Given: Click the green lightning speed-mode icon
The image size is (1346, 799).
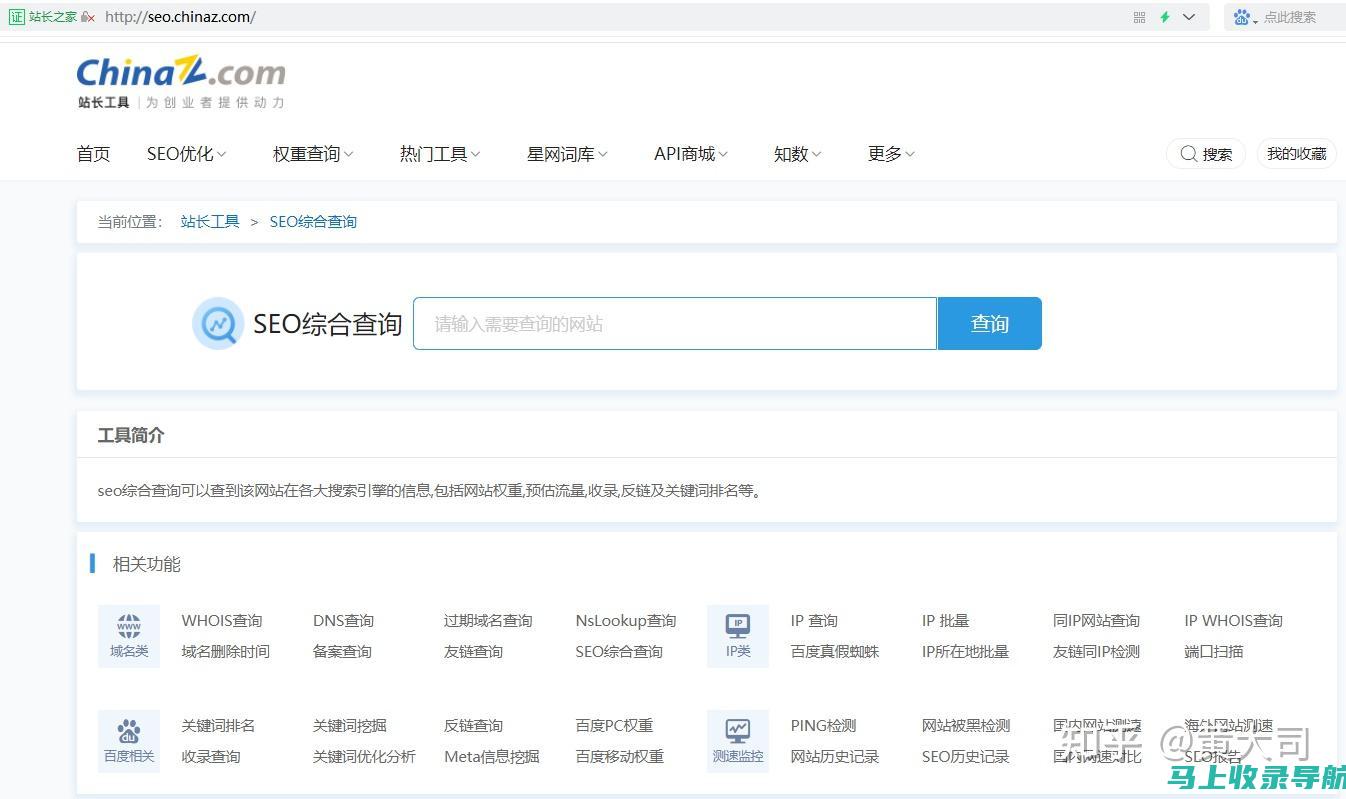Looking at the screenshot, I should tap(1164, 17).
